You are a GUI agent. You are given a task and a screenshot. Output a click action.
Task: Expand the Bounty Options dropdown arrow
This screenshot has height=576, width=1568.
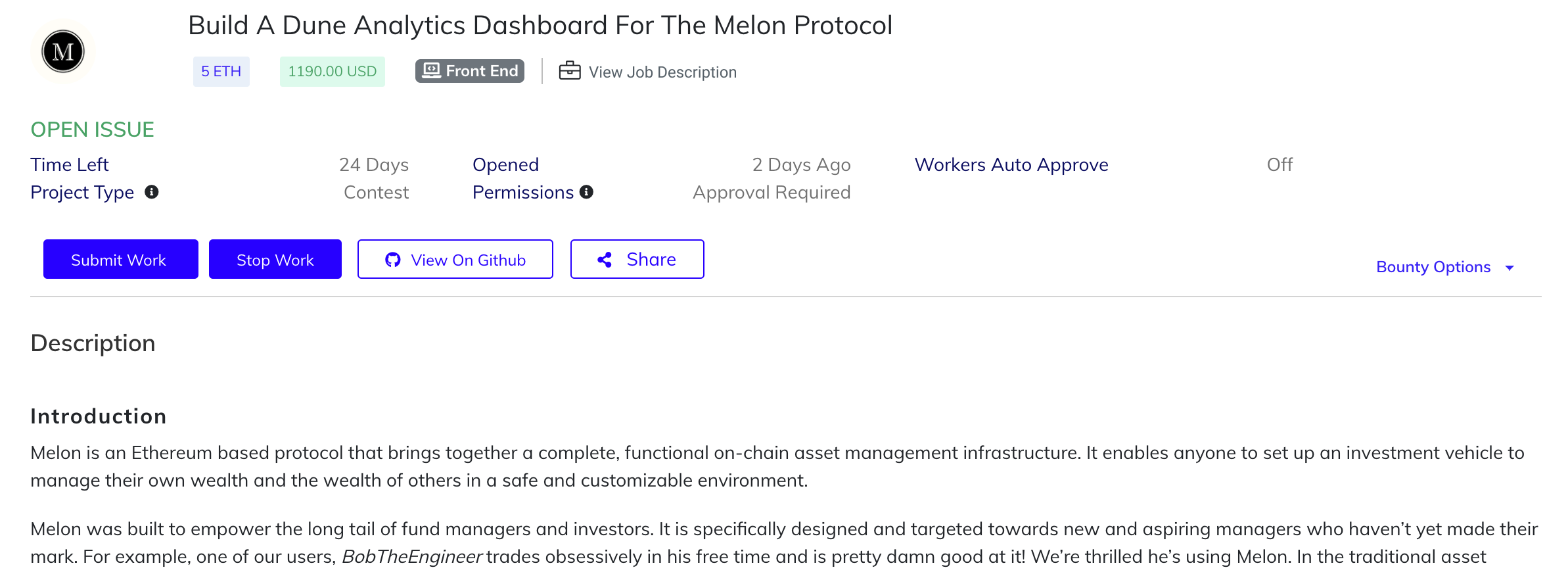pyautogui.click(x=1510, y=268)
